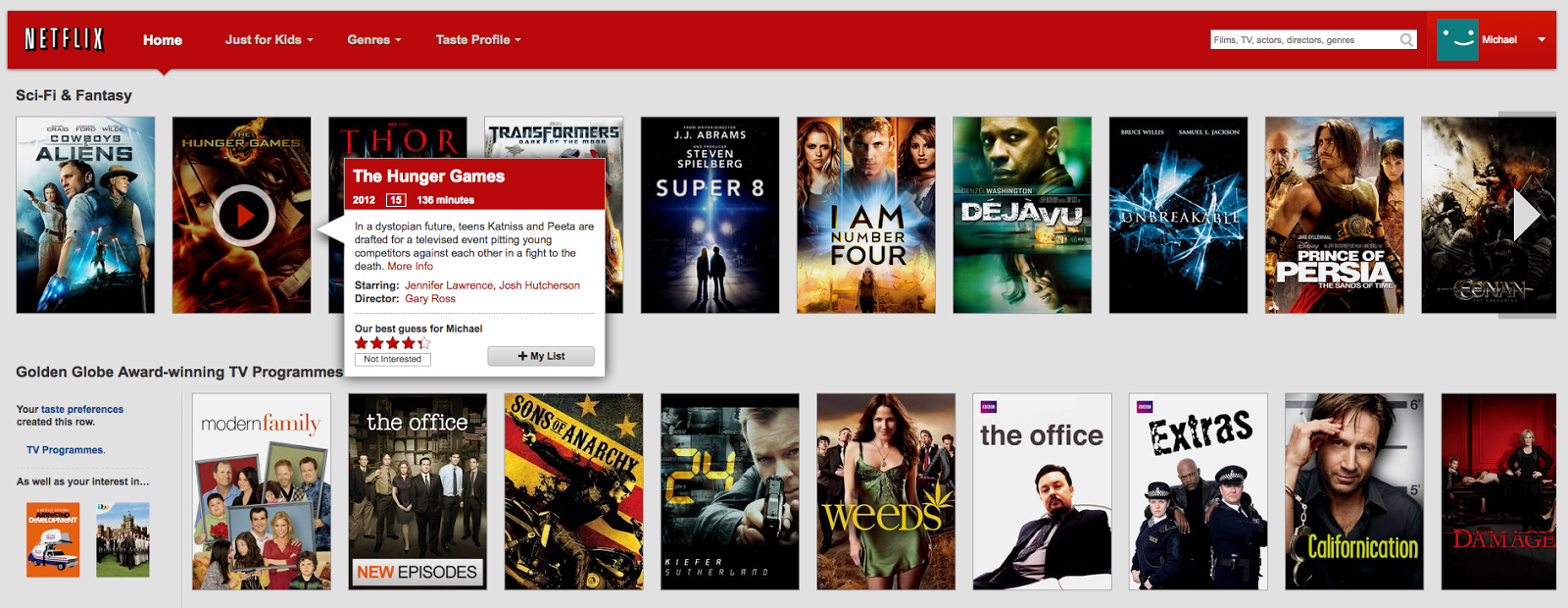Rate The Hunger Games one star

[x=362, y=343]
